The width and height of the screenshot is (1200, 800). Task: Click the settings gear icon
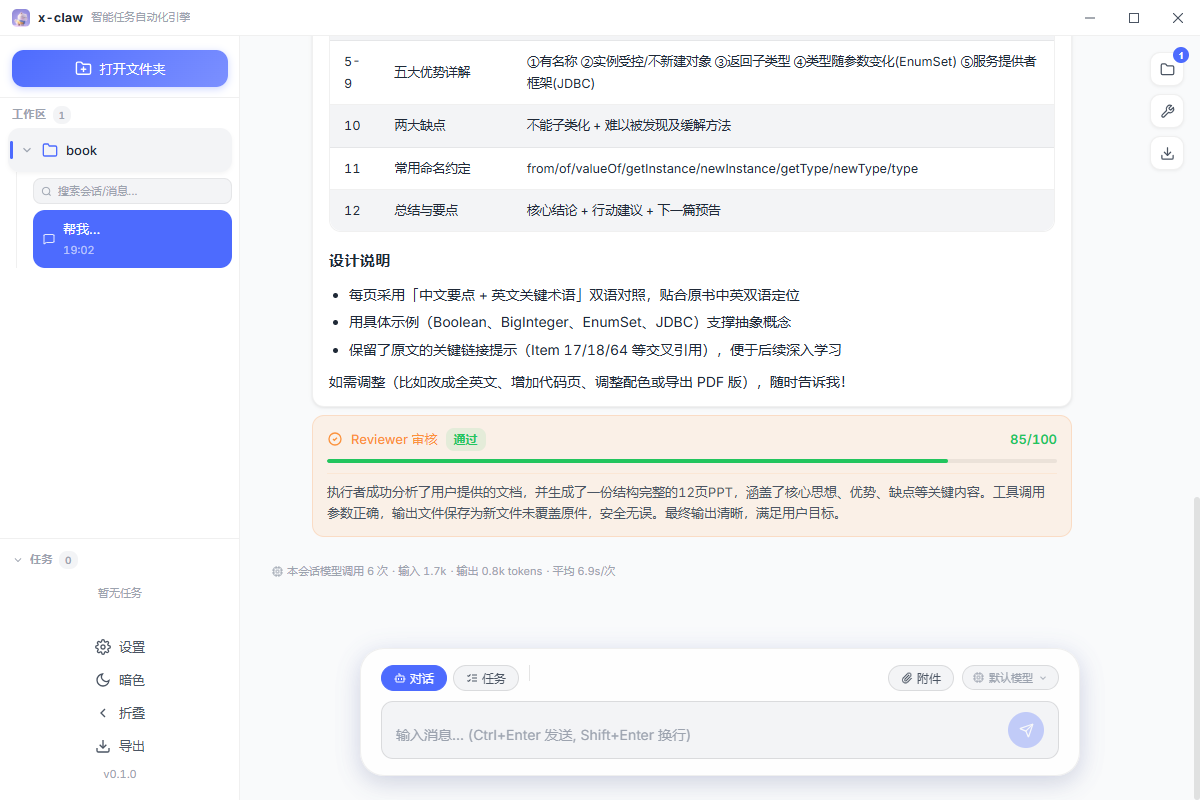point(103,647)
